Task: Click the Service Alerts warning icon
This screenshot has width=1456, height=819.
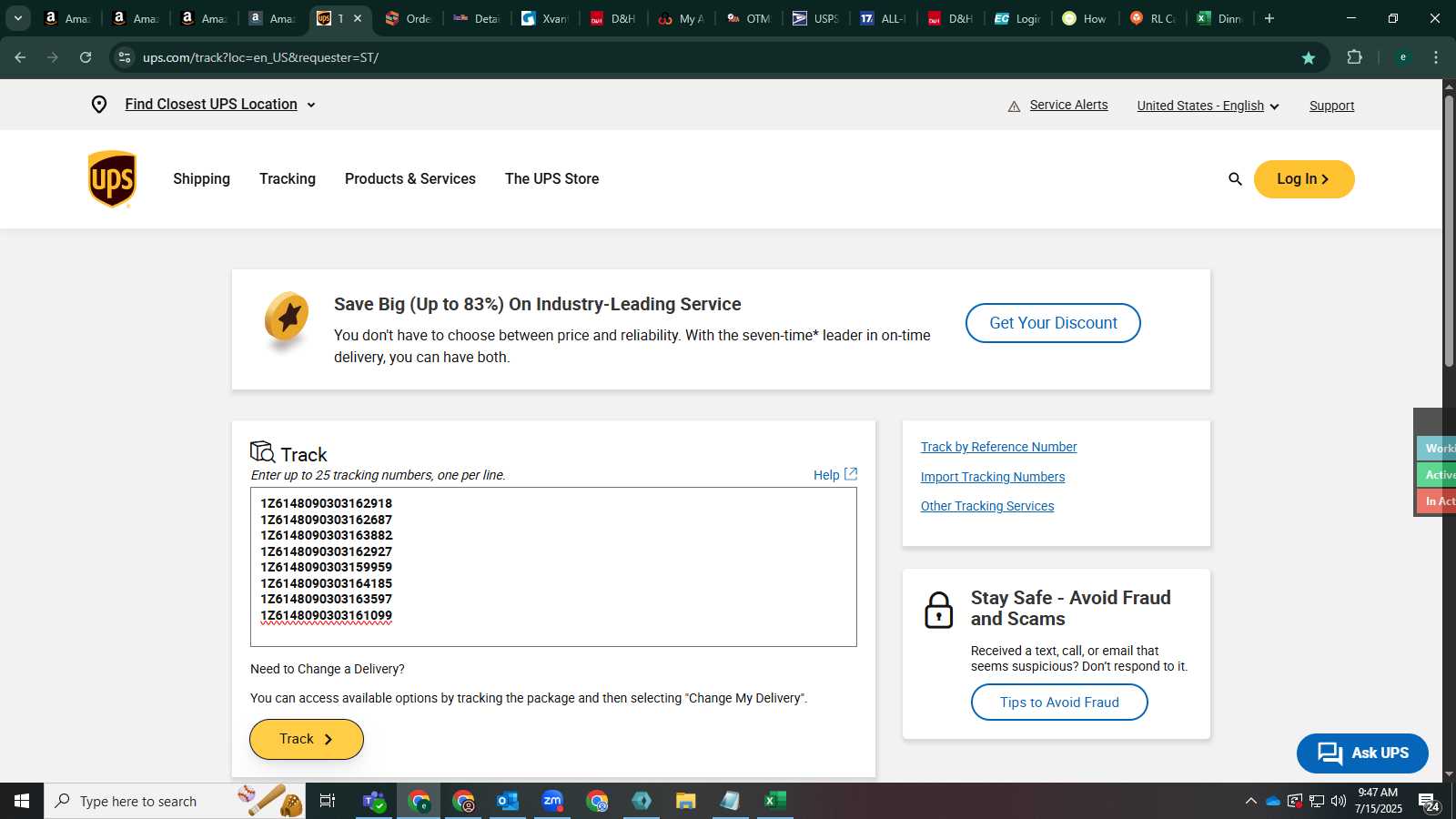Action: (x=1014, y=106)
